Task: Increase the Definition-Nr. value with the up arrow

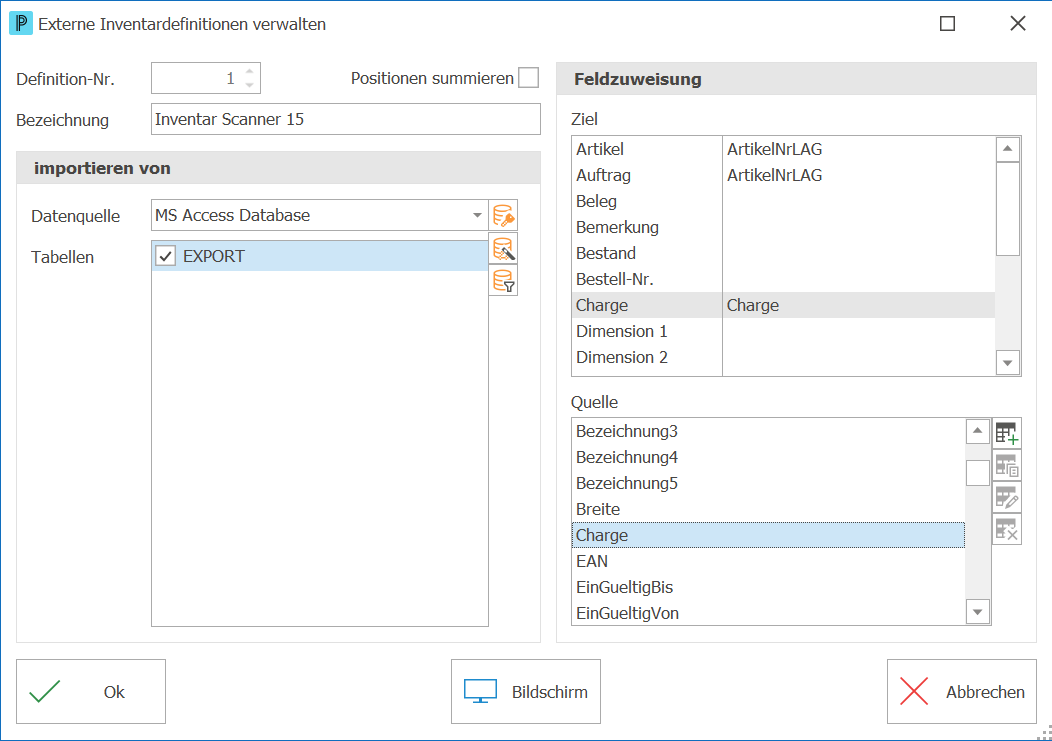Action: click(250, 71)
